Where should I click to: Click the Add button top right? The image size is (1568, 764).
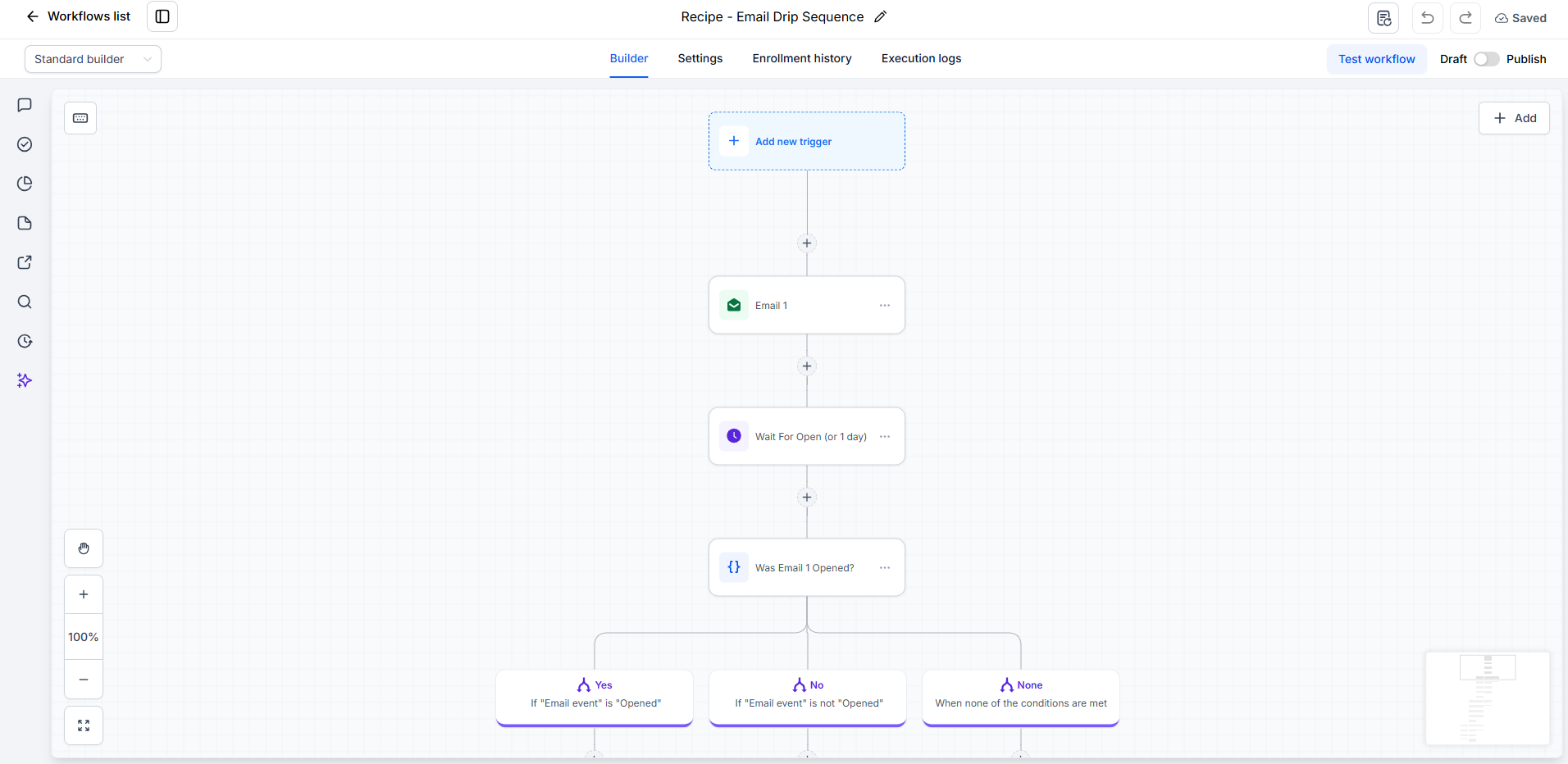[x=1514, y=118]
